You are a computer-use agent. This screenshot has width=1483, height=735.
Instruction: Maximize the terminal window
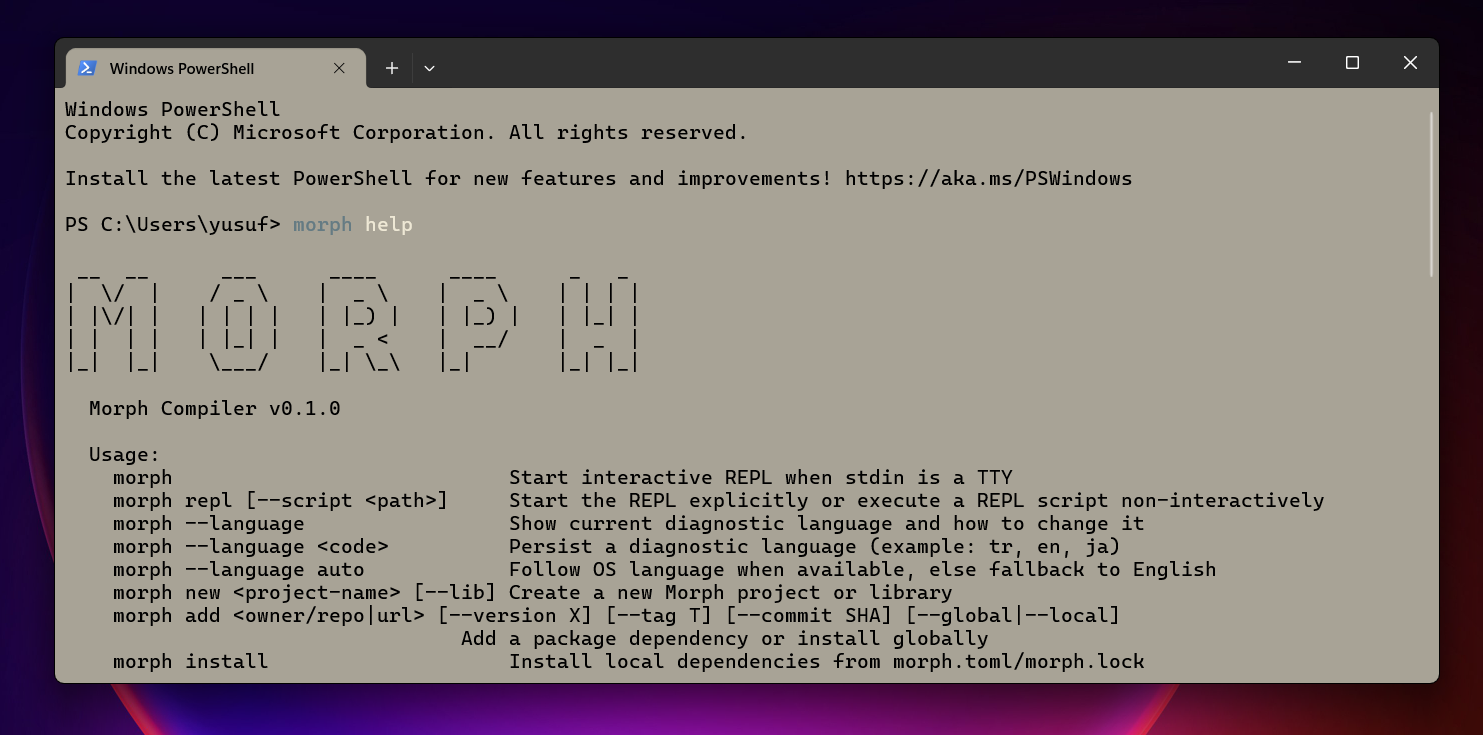1352,62
